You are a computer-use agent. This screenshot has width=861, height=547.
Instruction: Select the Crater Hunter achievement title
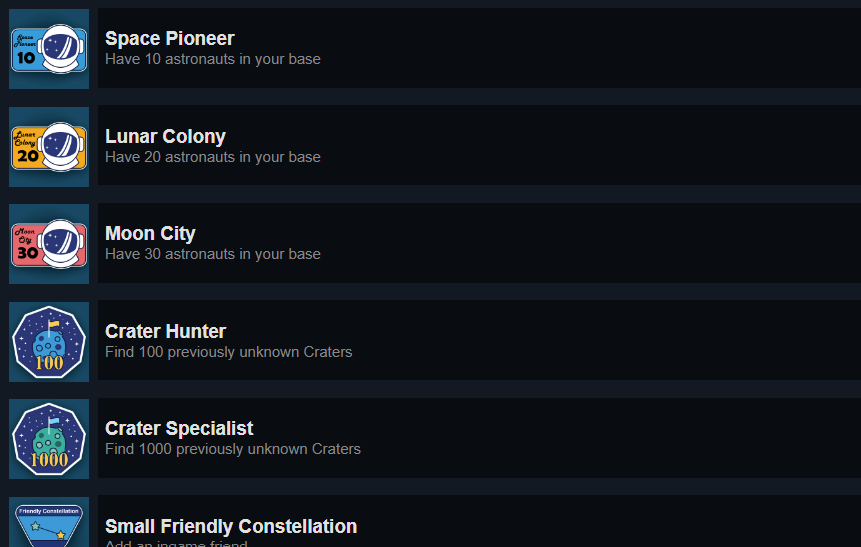pyautogui.click(x=165, y=331)
